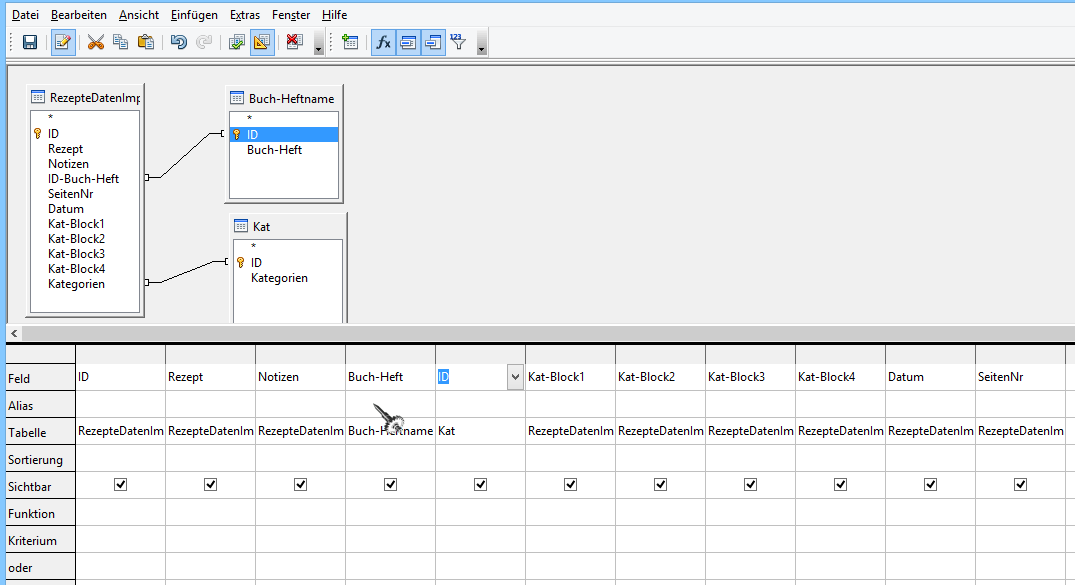Open the Hilfe menu
1075x585 pixels.
[x=335, y=15]
